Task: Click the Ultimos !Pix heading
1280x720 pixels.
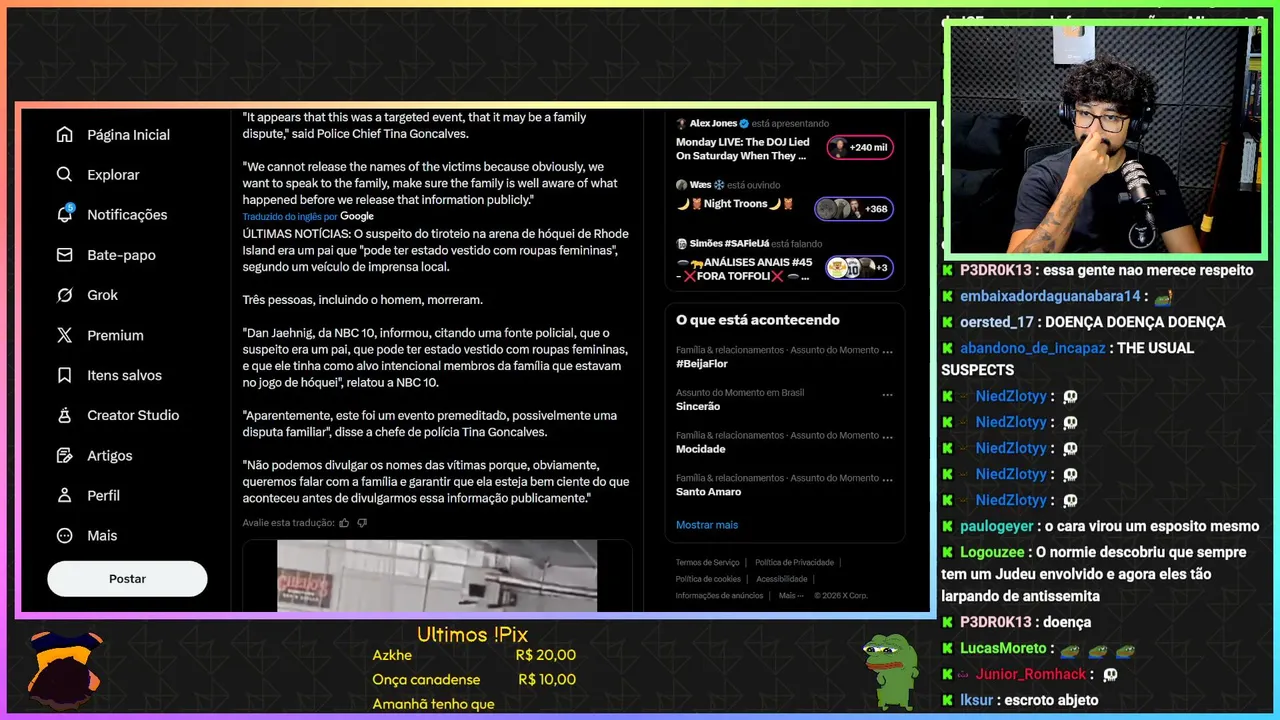Action: pyautogui.click(x=472, y=634)
